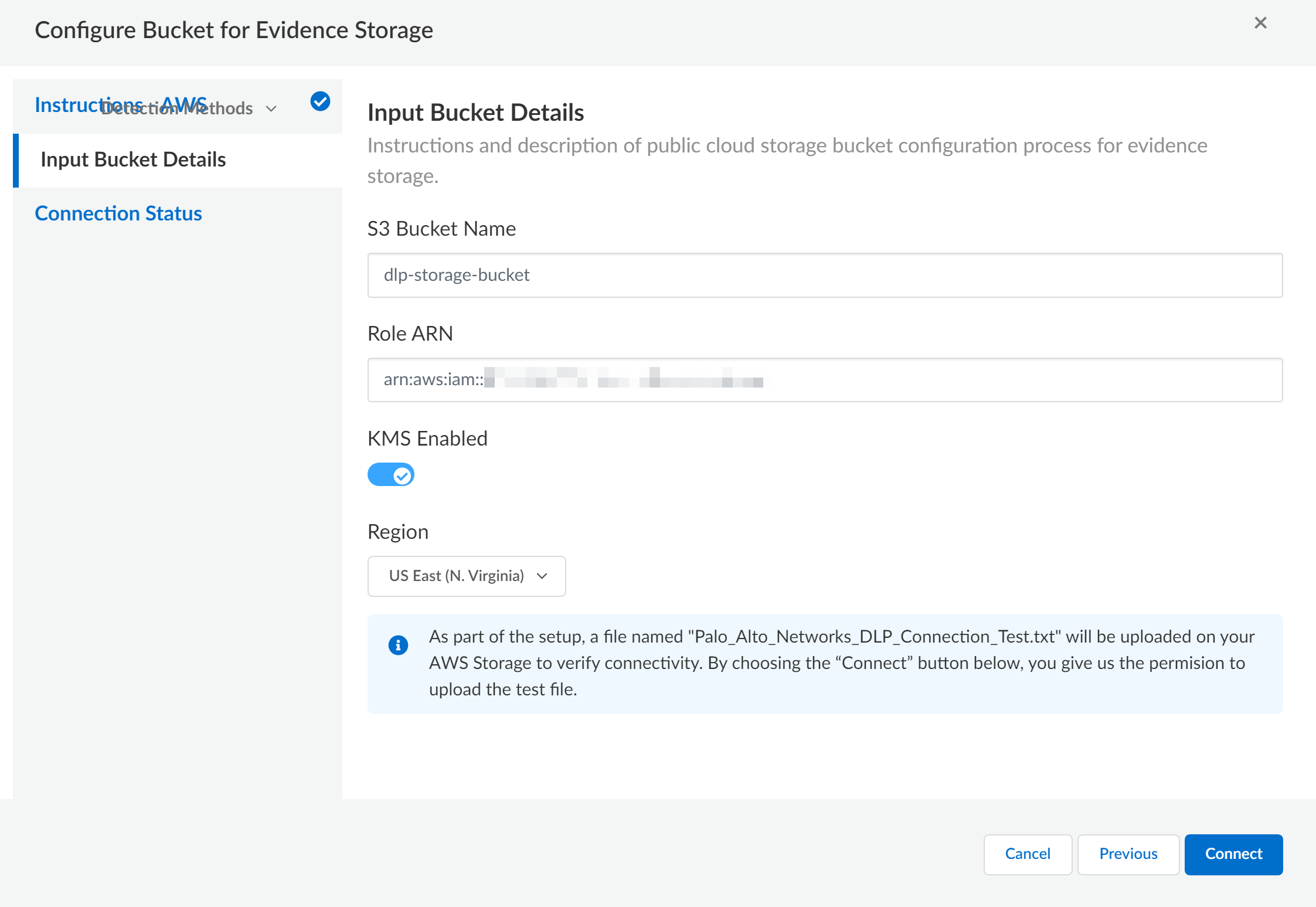Select the Input Bucket Details step
1316x907 pixels.
coord(133,159)
